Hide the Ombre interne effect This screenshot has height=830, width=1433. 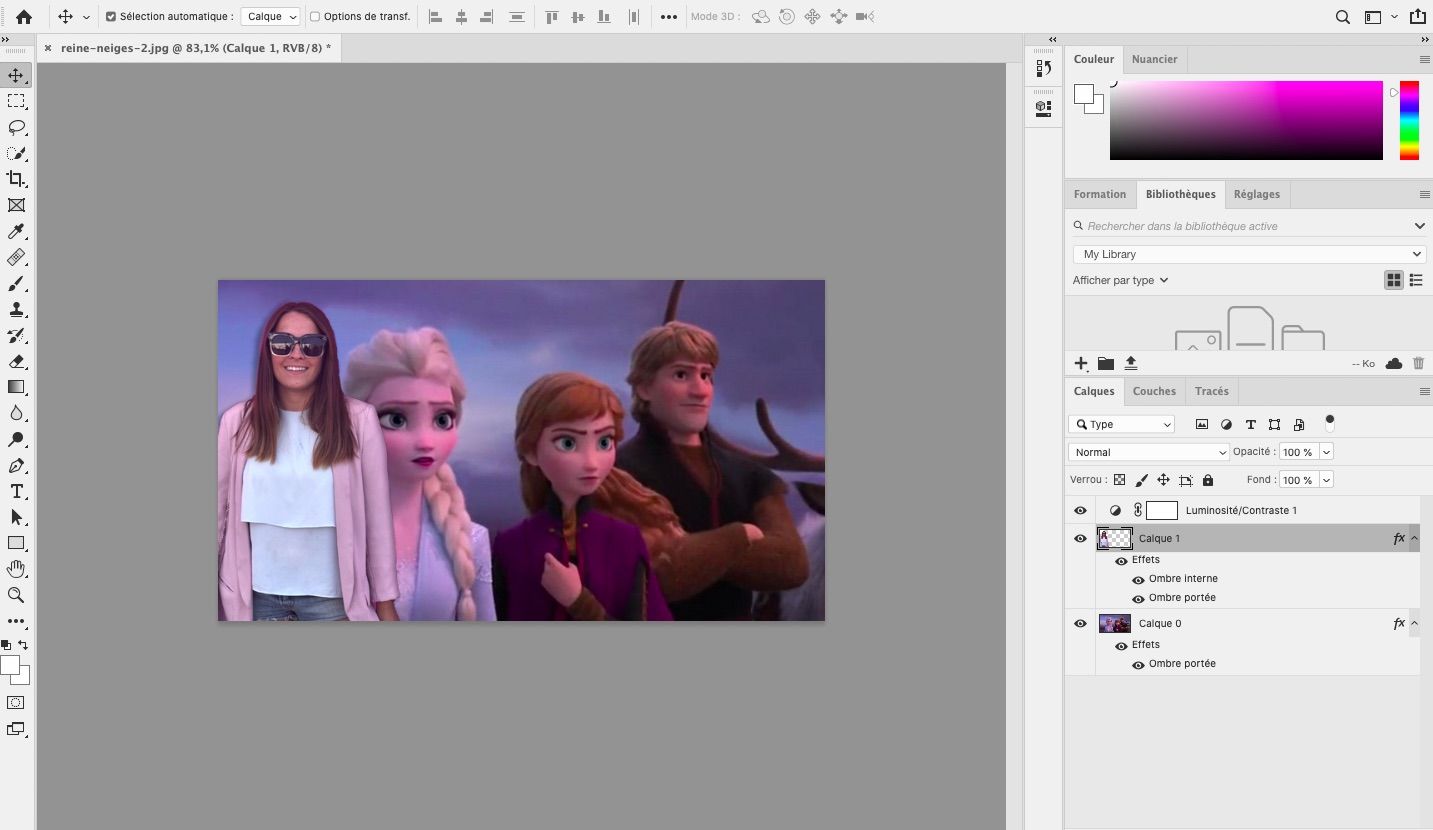pos(1138,580)
